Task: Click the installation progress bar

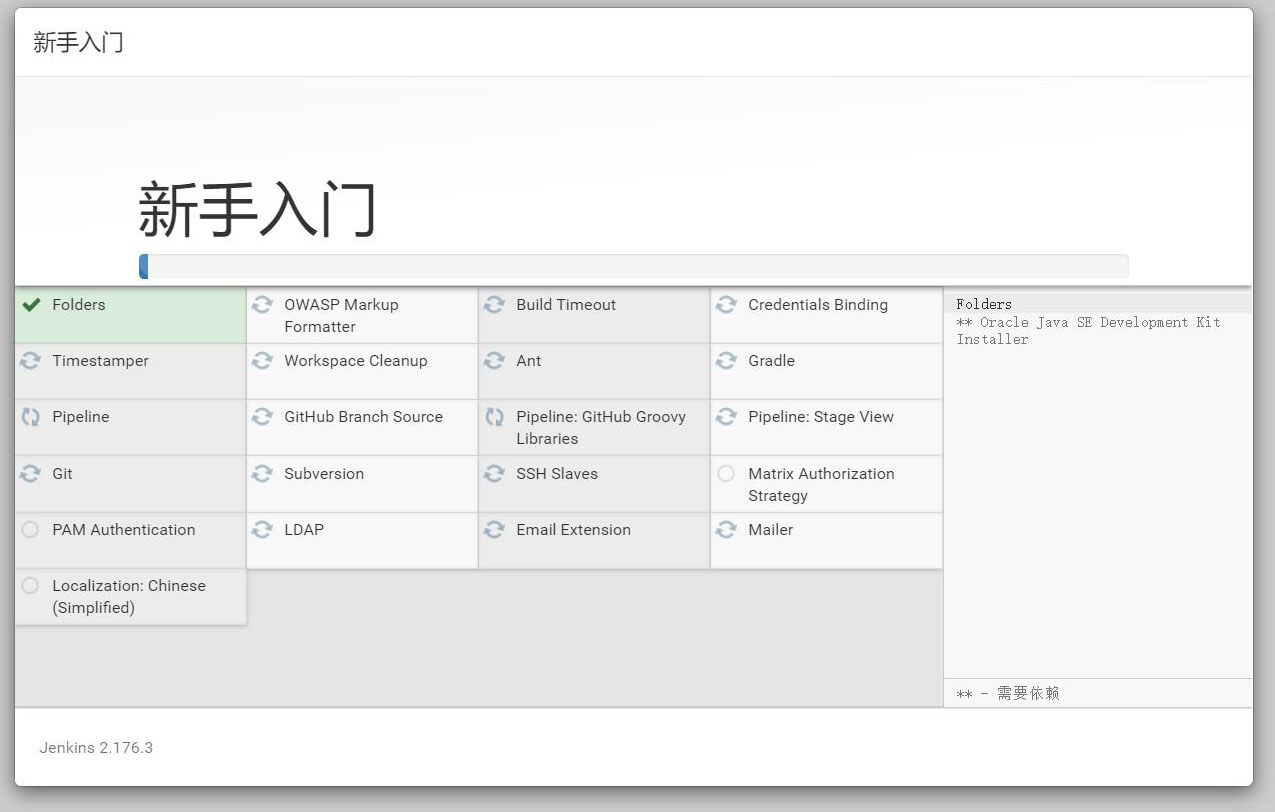Action: [x=633, y=266]
